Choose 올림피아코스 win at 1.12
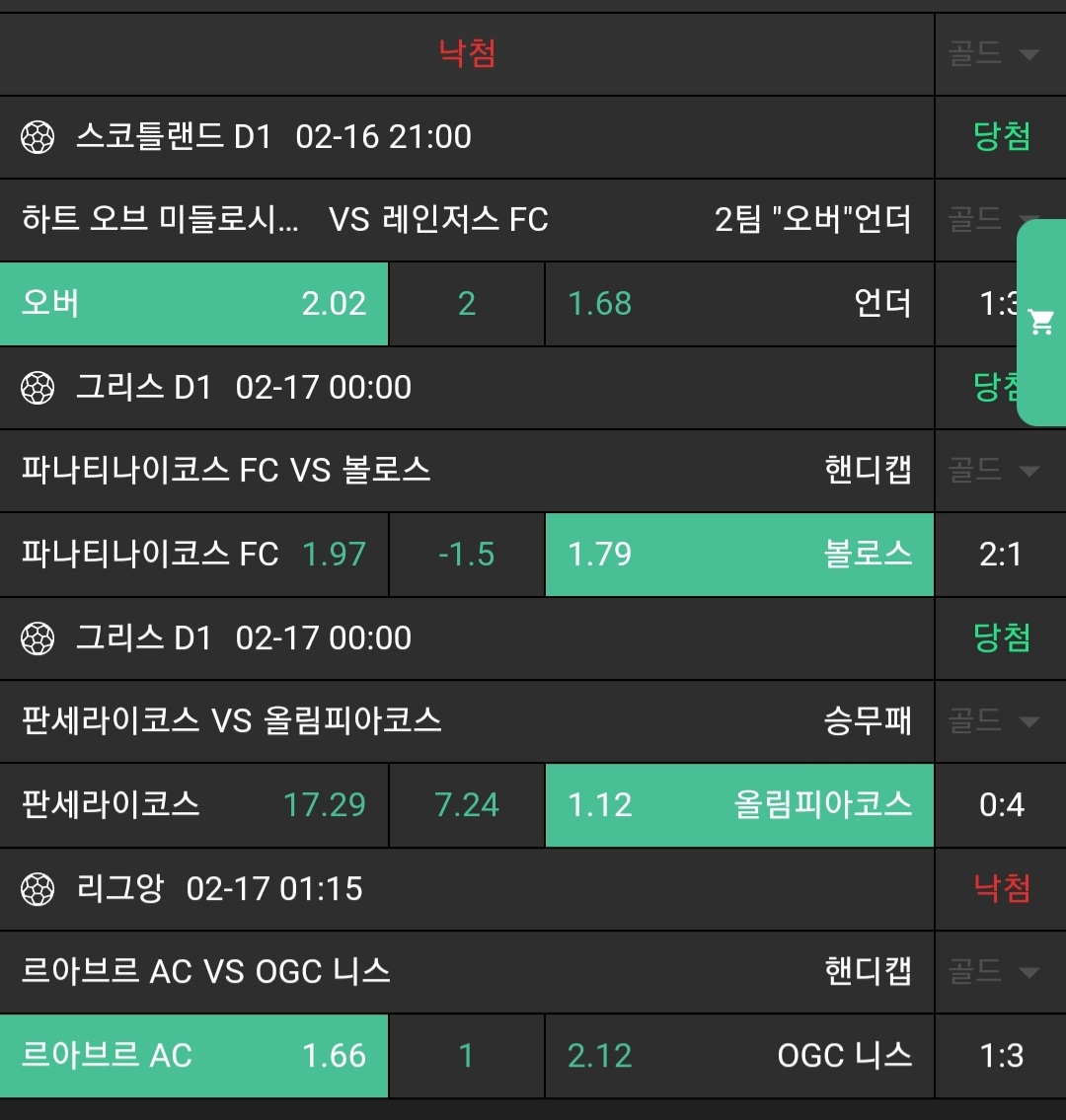1066x1120 pixels. [x=739, y=805]
